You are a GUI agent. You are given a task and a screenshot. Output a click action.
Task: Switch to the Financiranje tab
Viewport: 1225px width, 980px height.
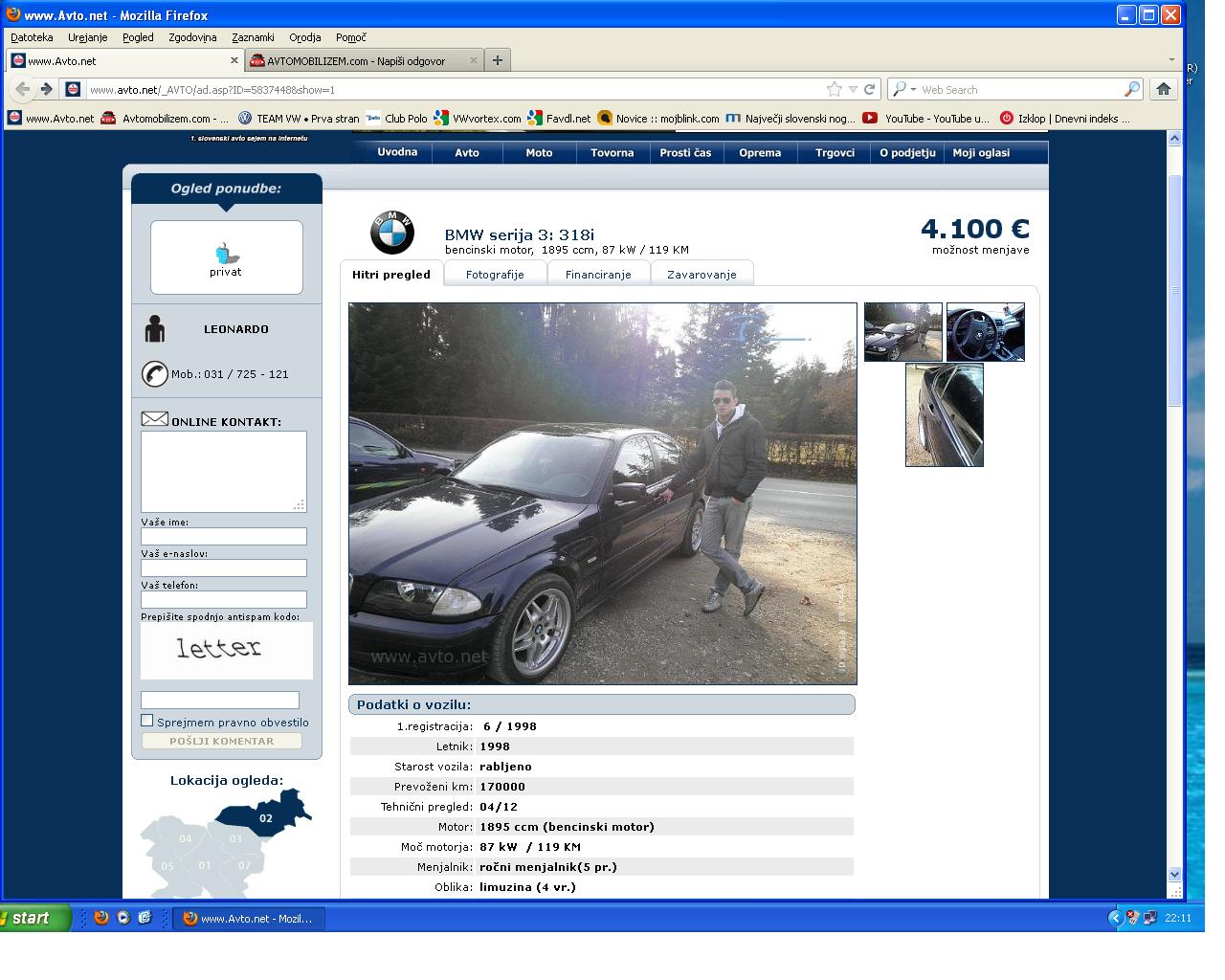coord(598,274)
